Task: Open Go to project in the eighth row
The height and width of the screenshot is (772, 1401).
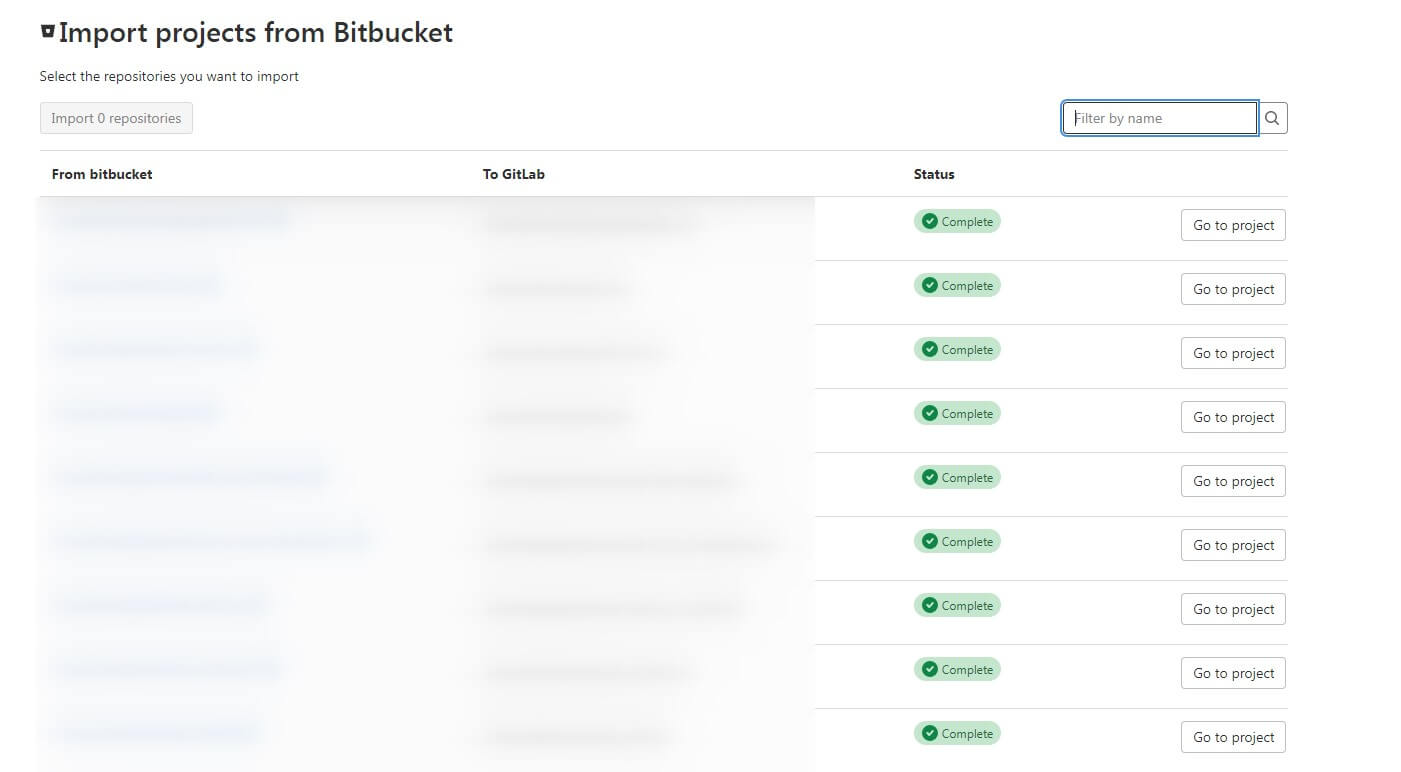Action: 1233,673
